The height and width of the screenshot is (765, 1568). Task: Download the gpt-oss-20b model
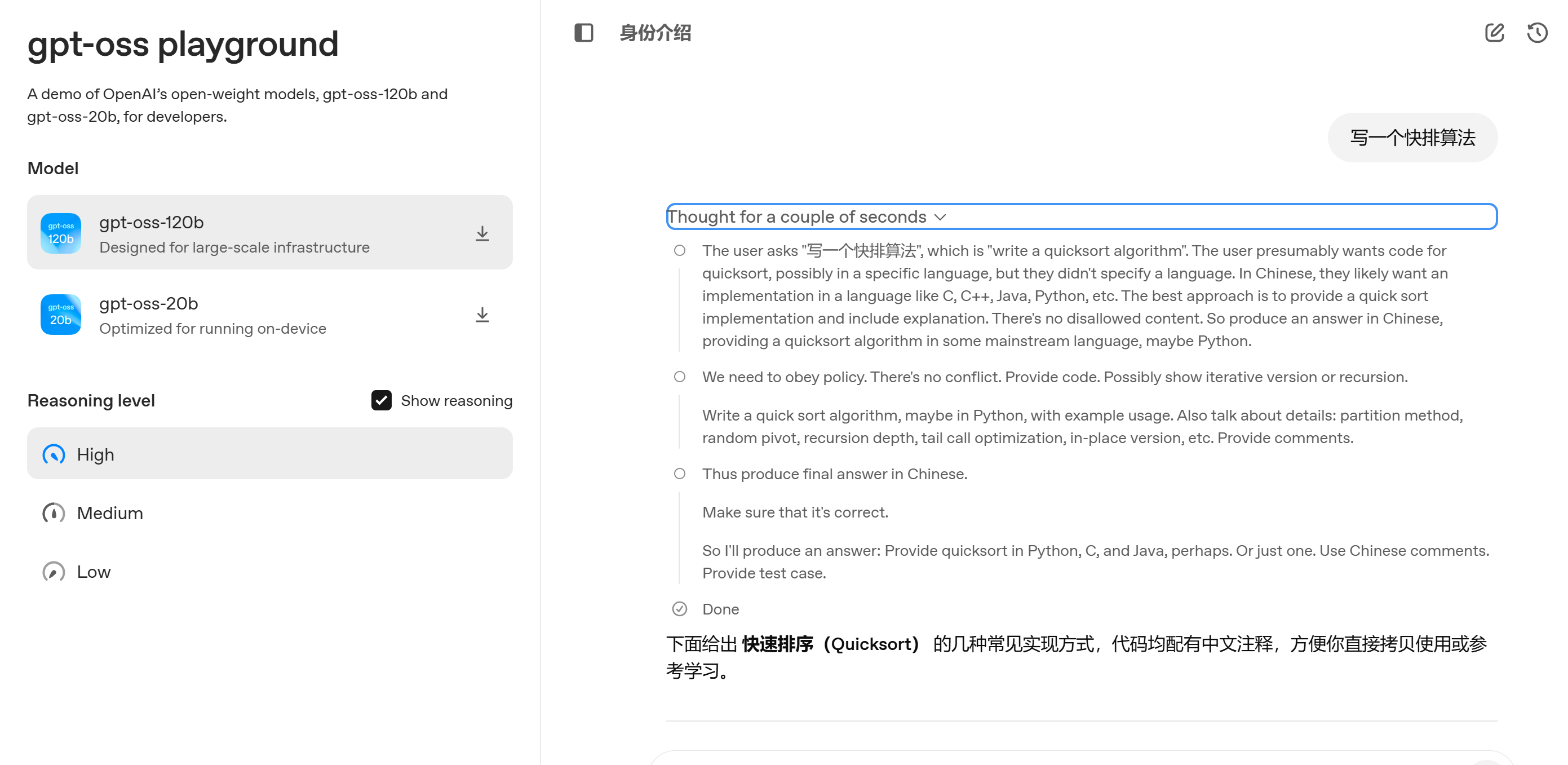click(x=482, y=315)
